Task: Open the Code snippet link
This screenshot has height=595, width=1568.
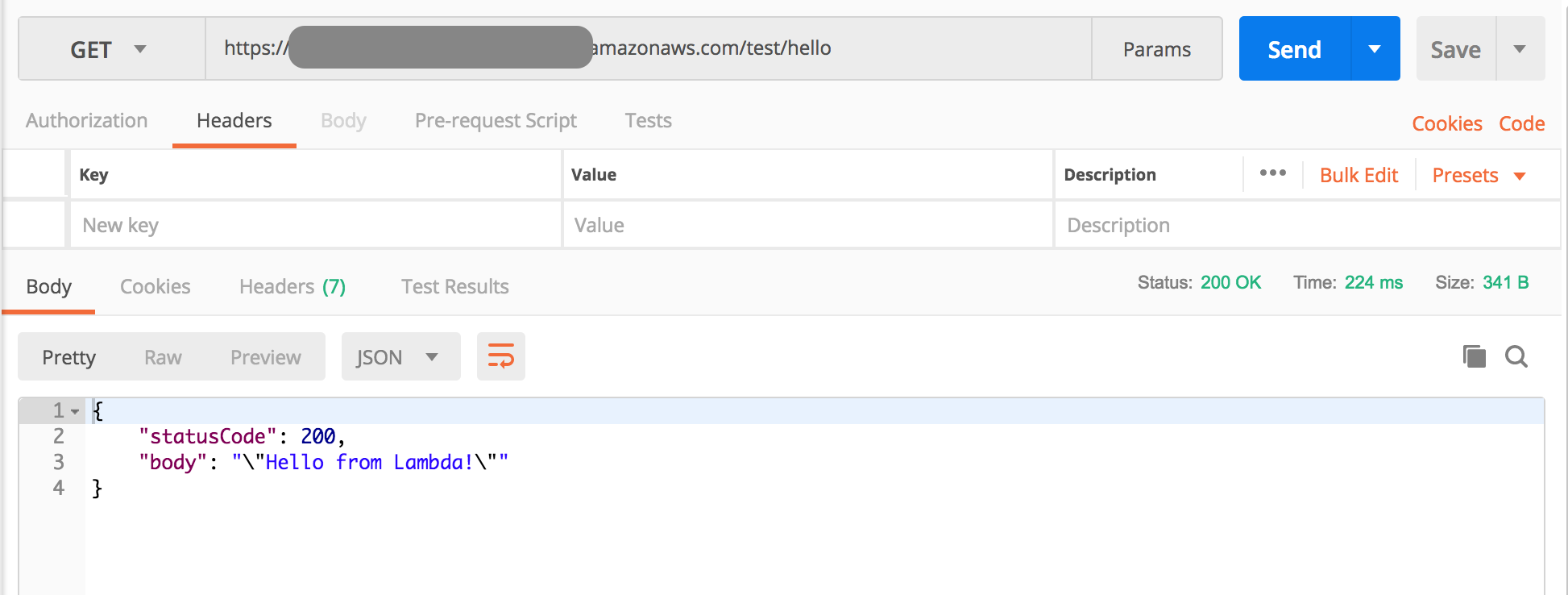Action: (x=1521, y=123)
